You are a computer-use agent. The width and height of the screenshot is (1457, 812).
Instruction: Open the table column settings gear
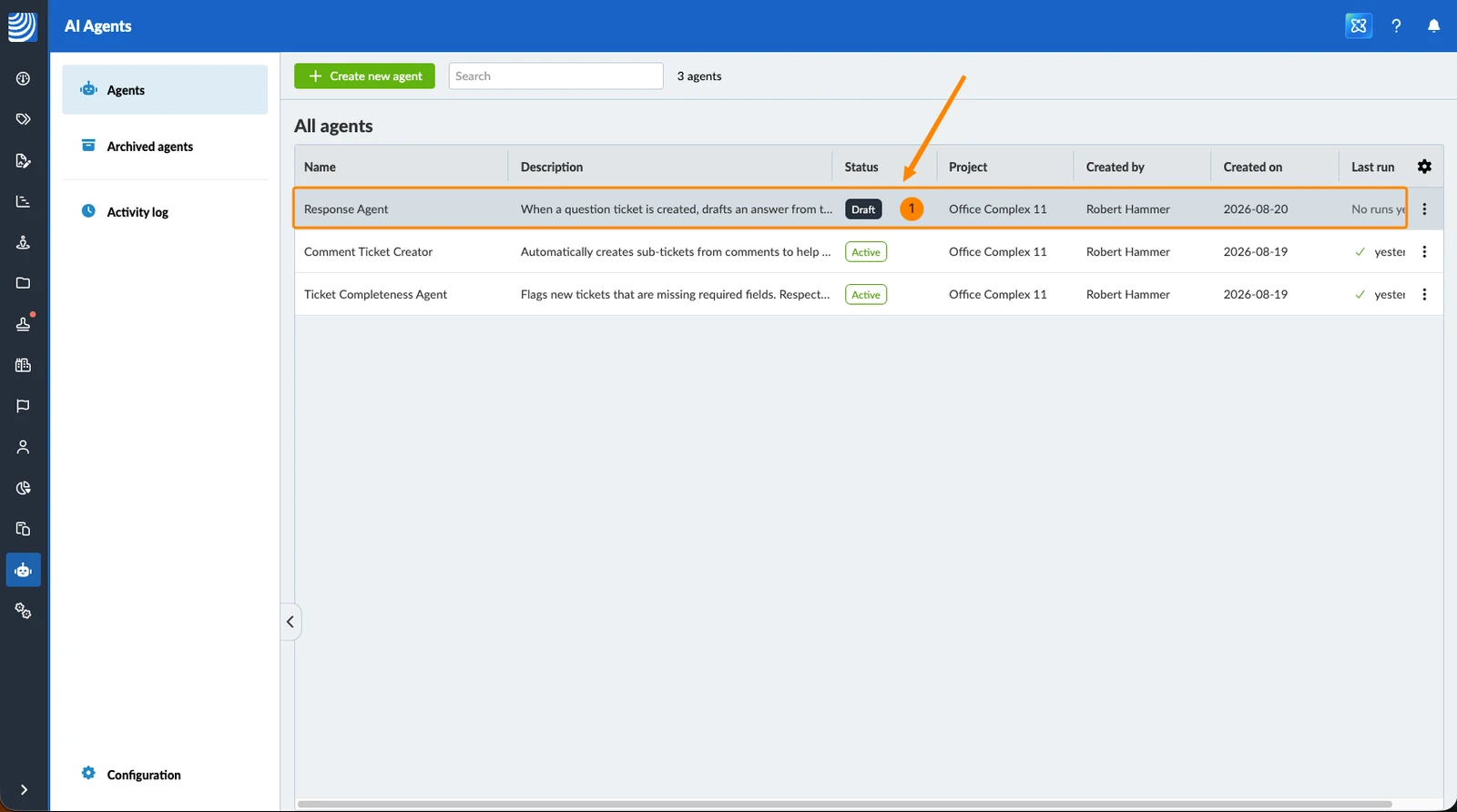(x=1424, y=167)
